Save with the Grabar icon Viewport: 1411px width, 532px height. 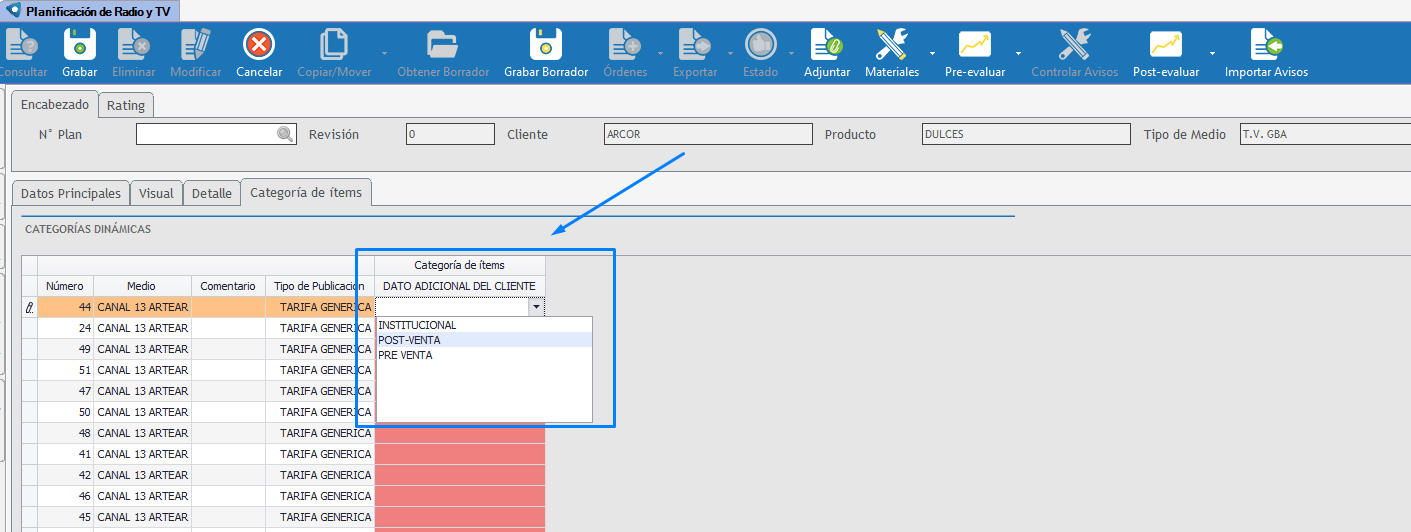pos(80,46)
